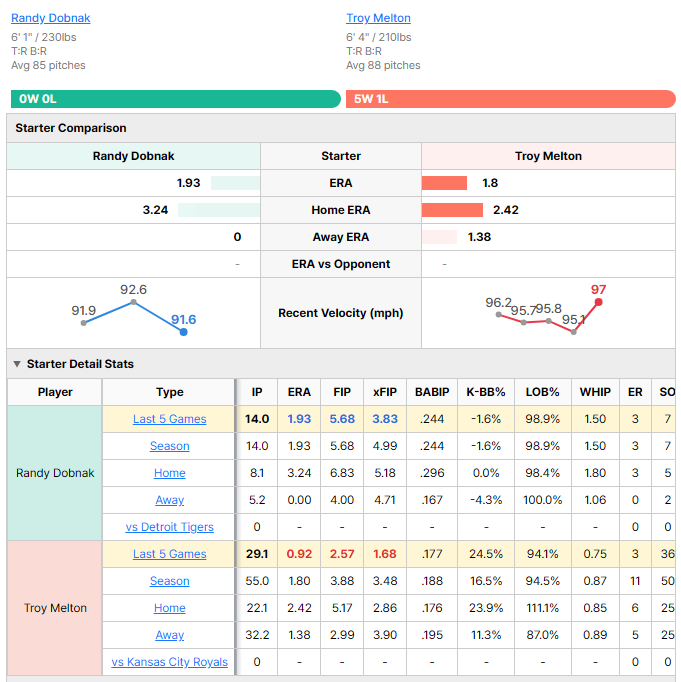The width and height of the screenshot is (681, 682).
Task: Click Troy Melton comparison table header
Action: pos(548,156)
